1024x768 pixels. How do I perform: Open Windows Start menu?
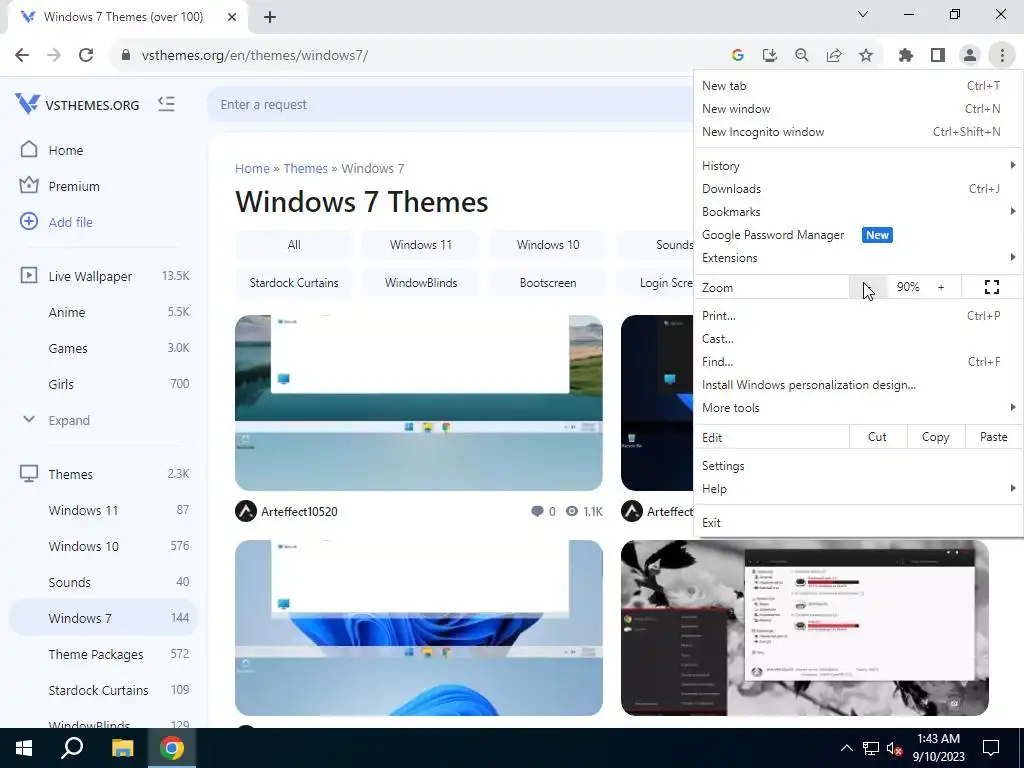(x=24, y=748)
